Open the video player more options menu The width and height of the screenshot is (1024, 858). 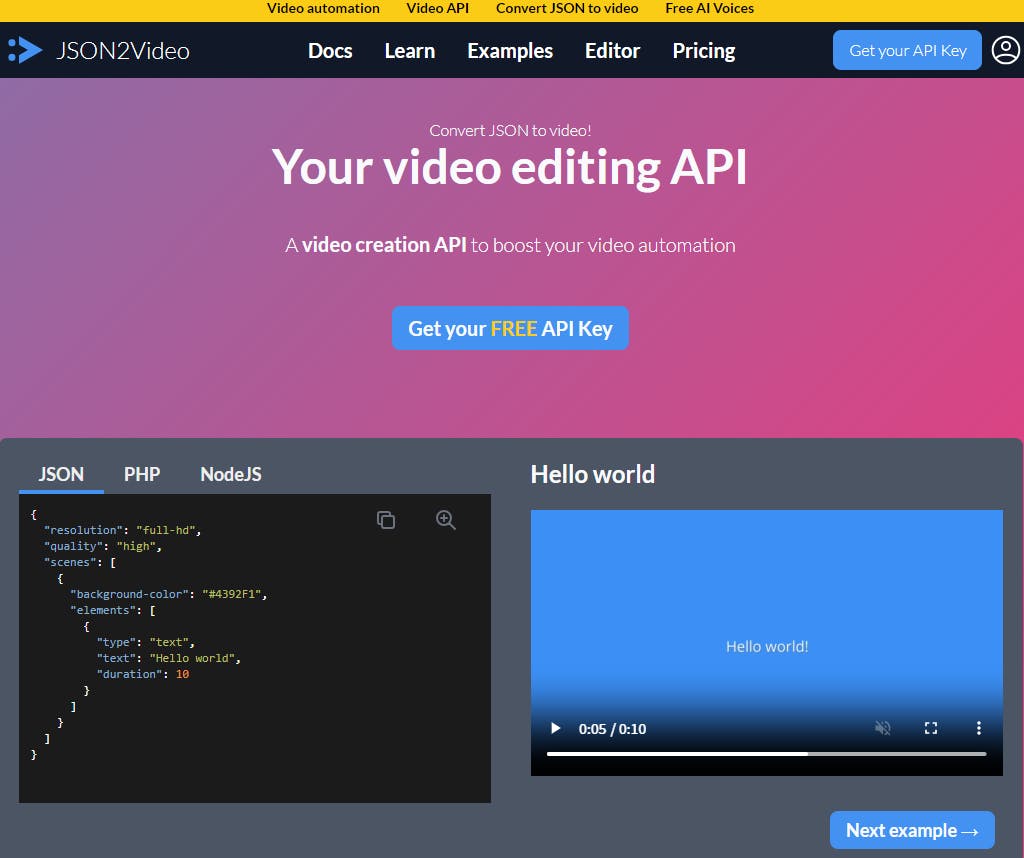tap(978, 728)
